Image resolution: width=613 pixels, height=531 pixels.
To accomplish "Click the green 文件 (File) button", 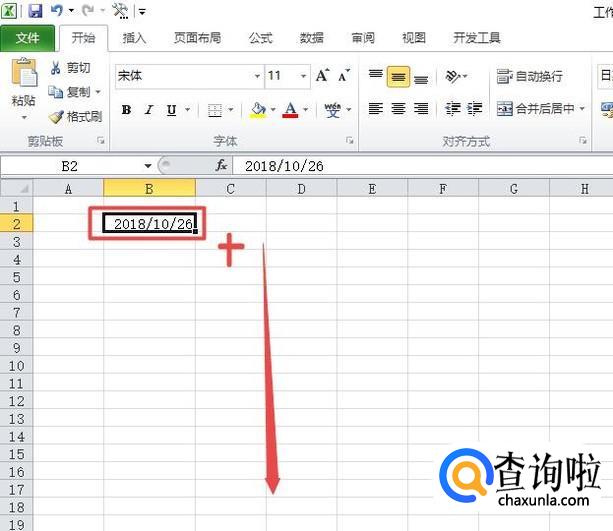I will (28, 38).
